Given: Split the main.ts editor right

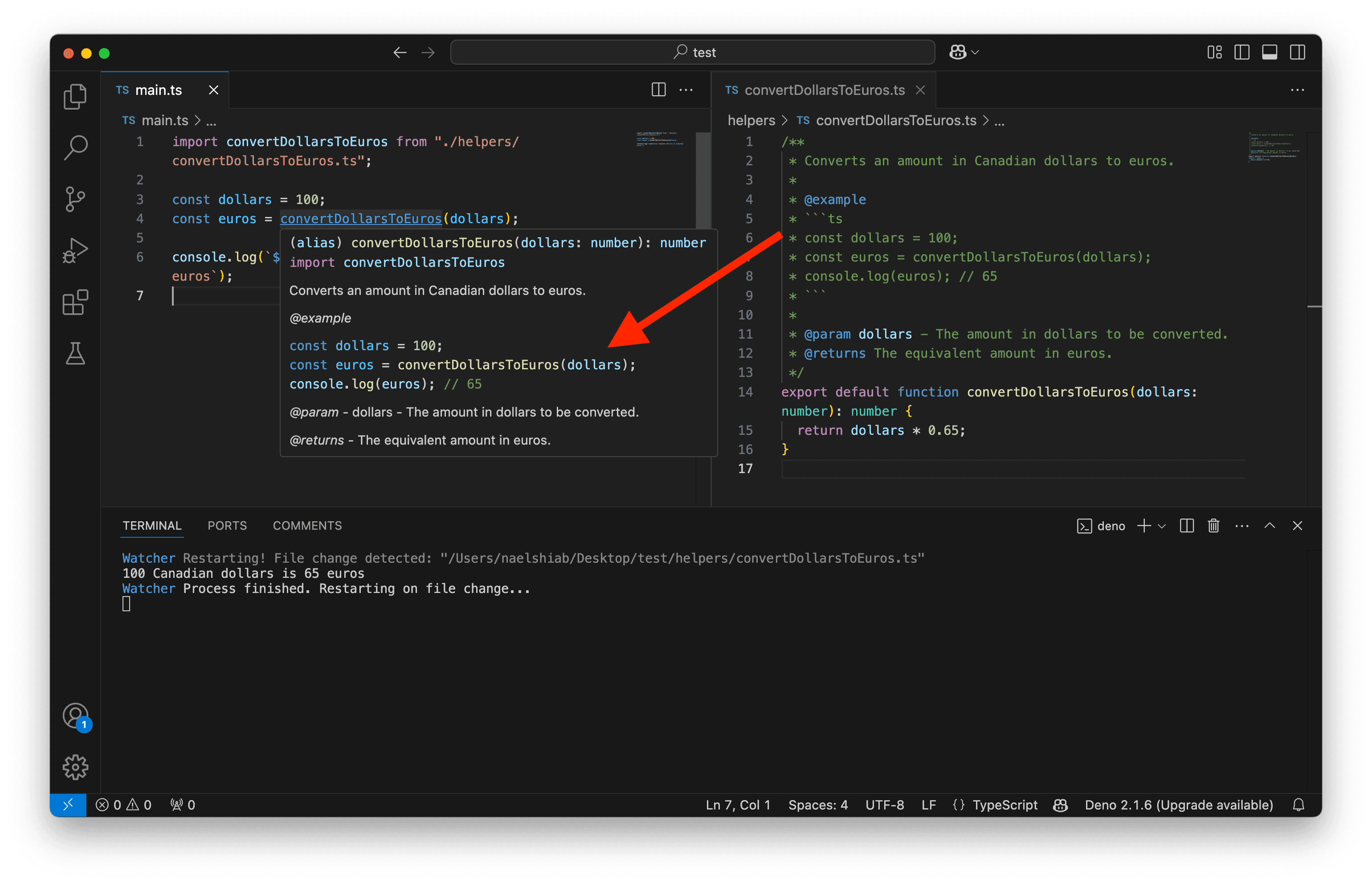Looking at the screenshot, I should pos(658,90).
